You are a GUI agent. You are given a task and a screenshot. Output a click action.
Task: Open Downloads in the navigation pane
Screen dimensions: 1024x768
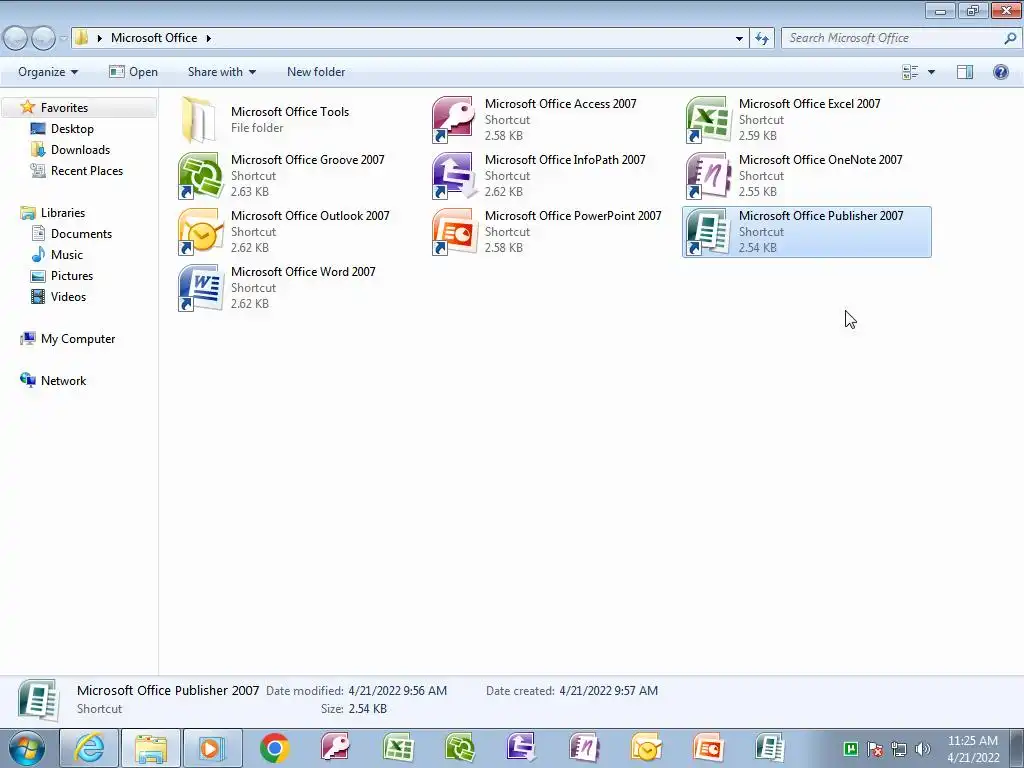(80, 150)
